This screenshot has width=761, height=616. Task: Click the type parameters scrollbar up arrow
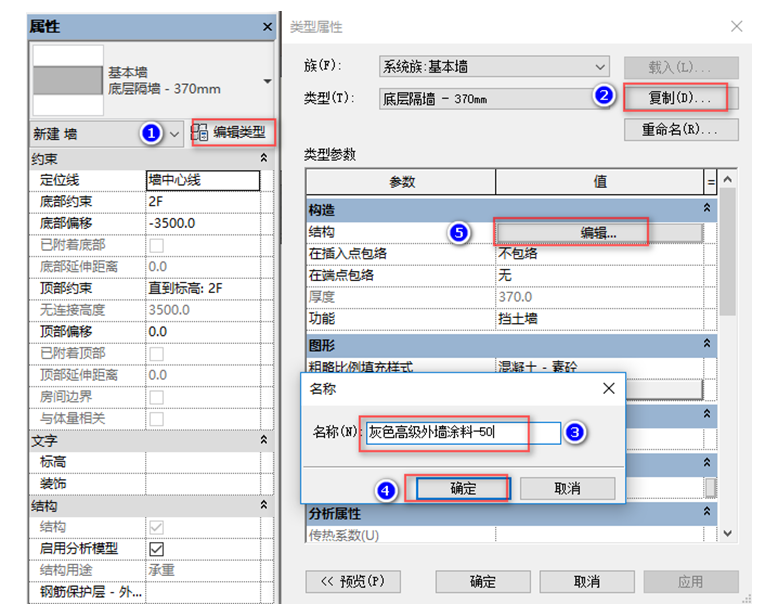click(x=727, y=179)
